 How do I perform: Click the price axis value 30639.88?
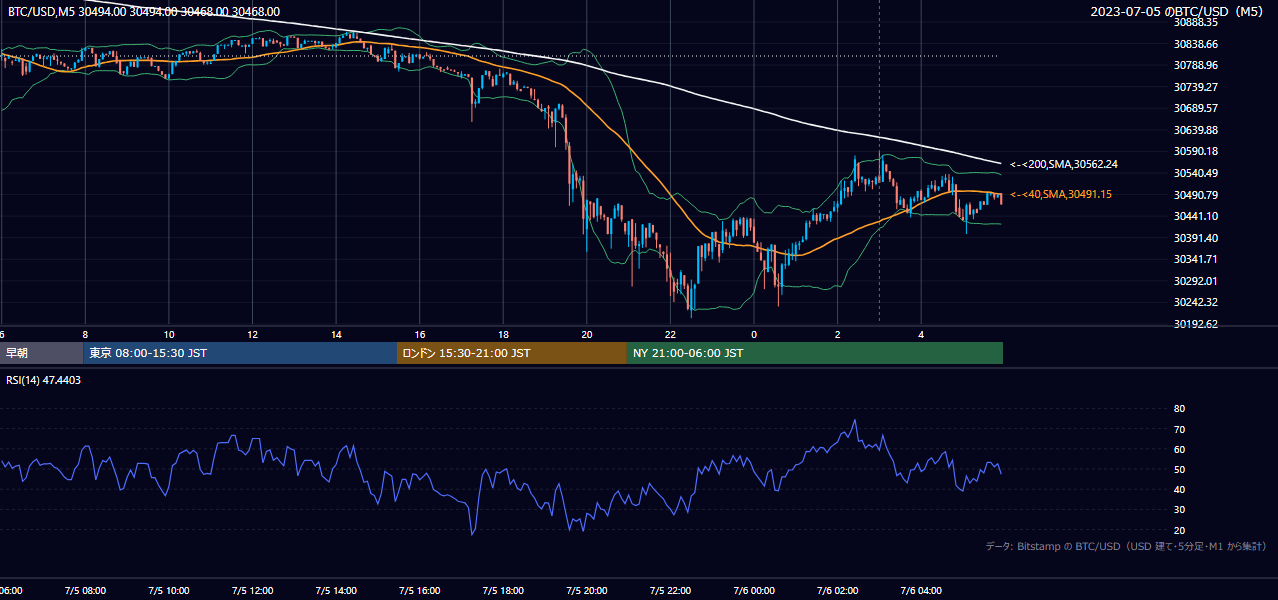1195,130
